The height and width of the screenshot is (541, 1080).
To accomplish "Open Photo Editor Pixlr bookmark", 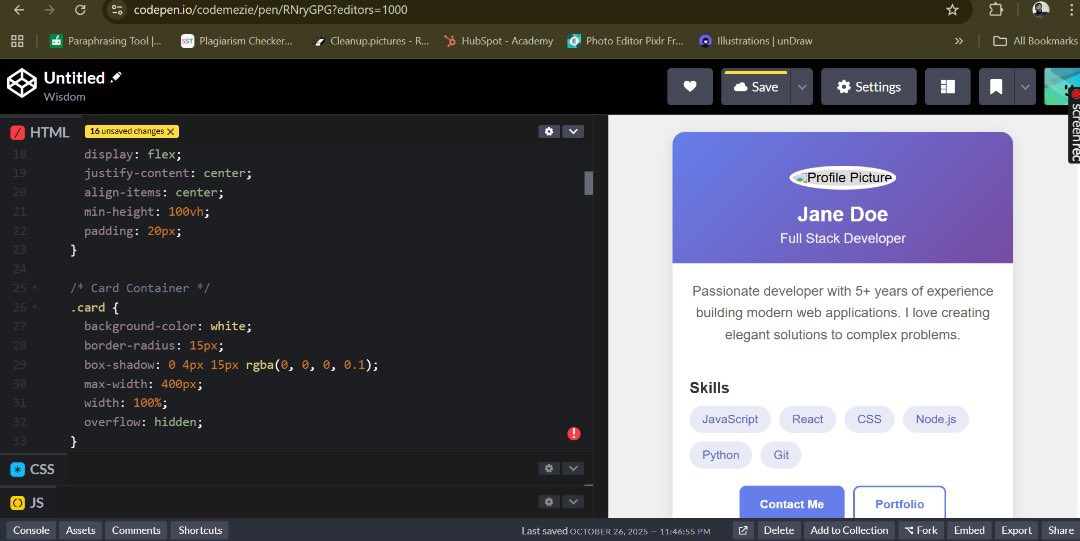I will pos(625,41).
